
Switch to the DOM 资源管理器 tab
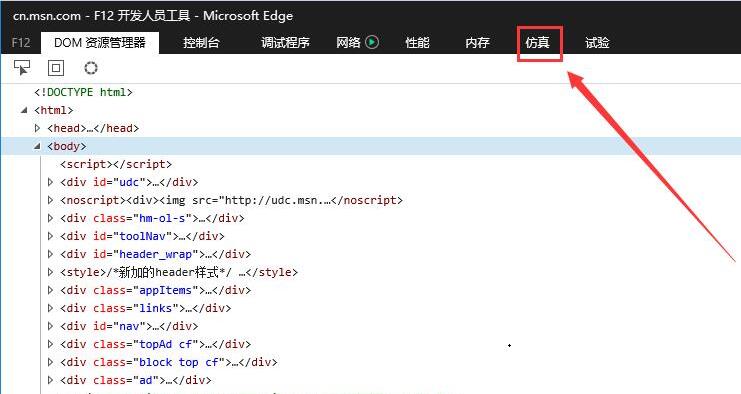pos(100,43)
